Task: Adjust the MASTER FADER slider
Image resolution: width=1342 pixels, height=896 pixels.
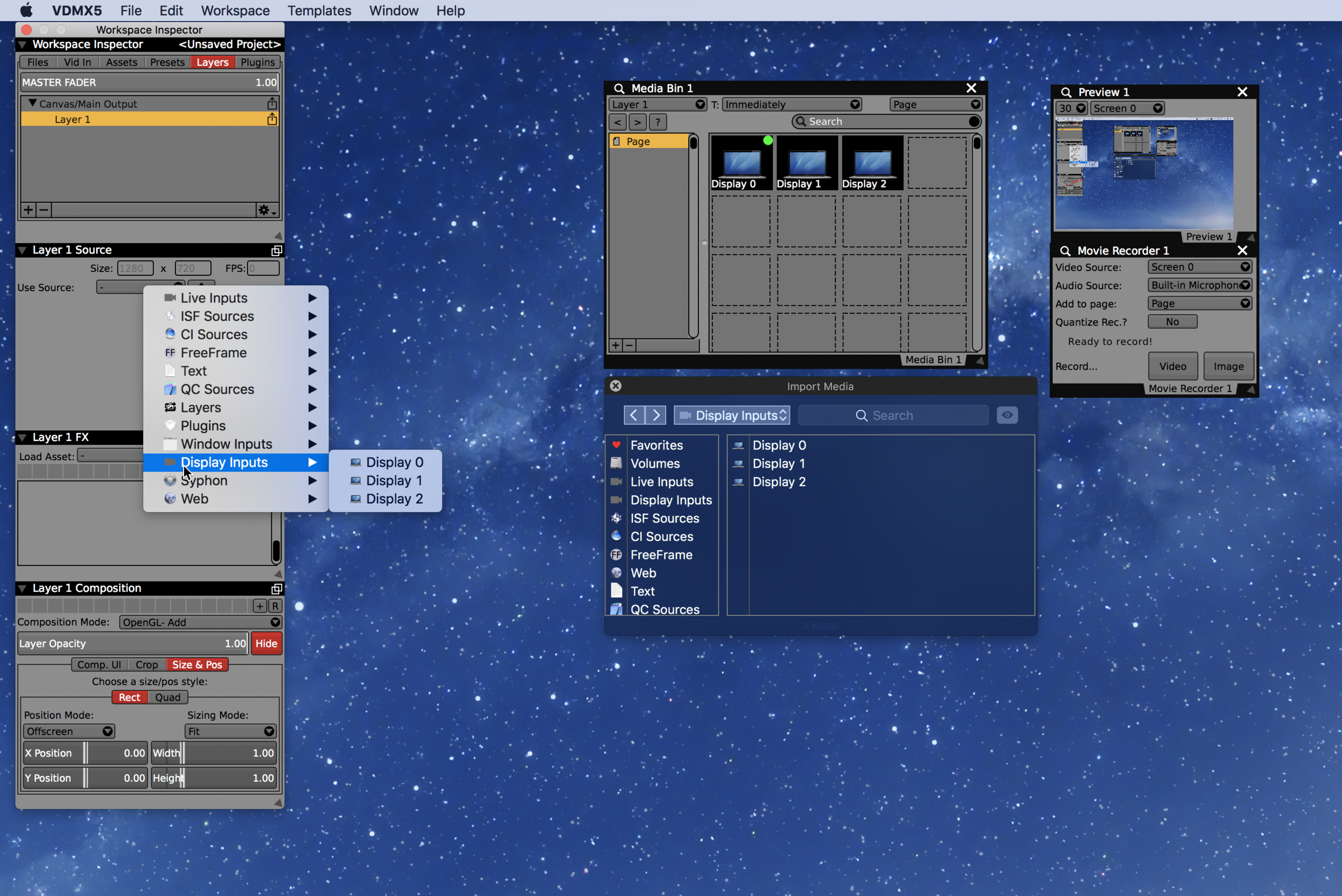Action: coord(150,82)
